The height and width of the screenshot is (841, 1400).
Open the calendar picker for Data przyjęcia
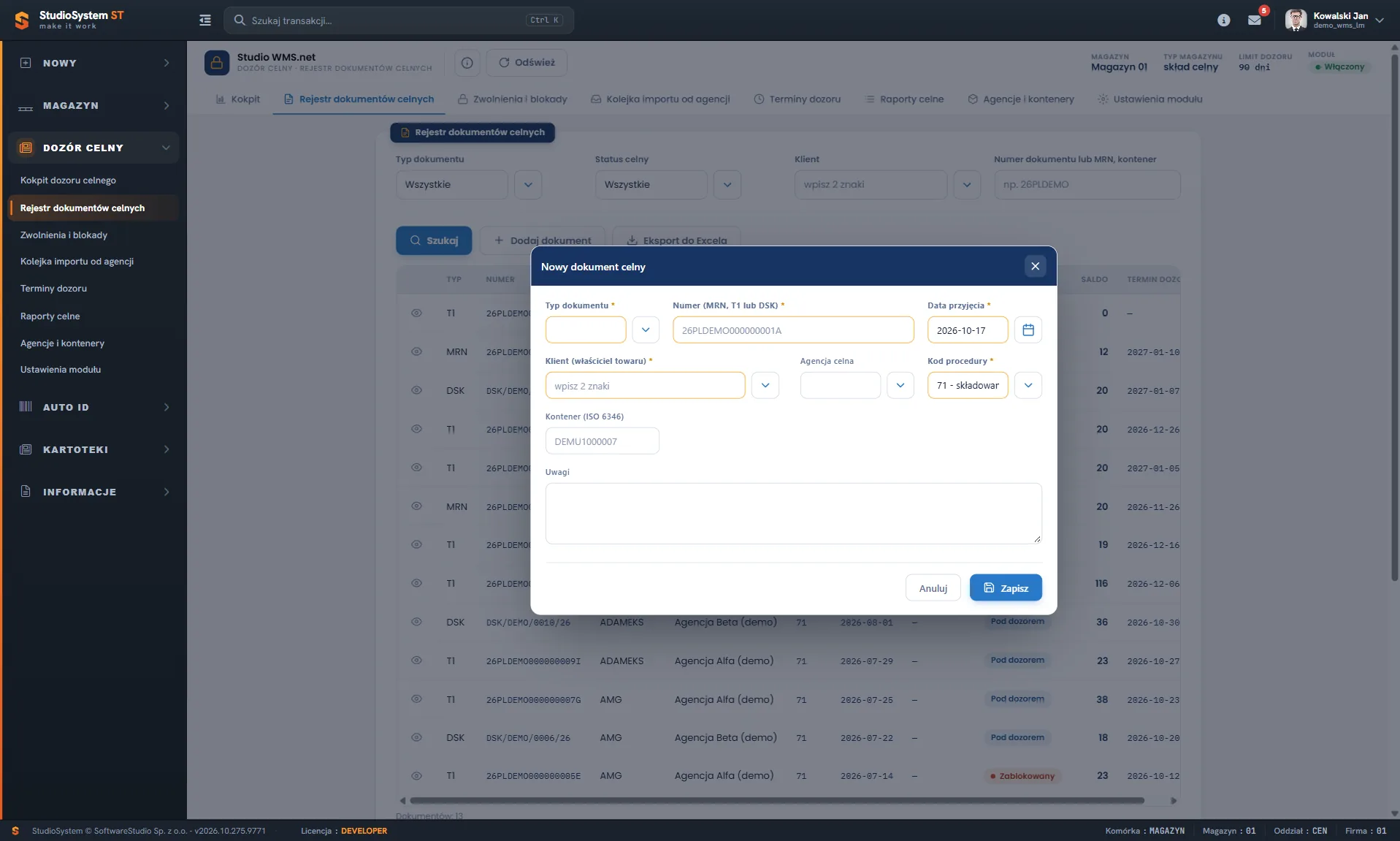click(1028, 330)
